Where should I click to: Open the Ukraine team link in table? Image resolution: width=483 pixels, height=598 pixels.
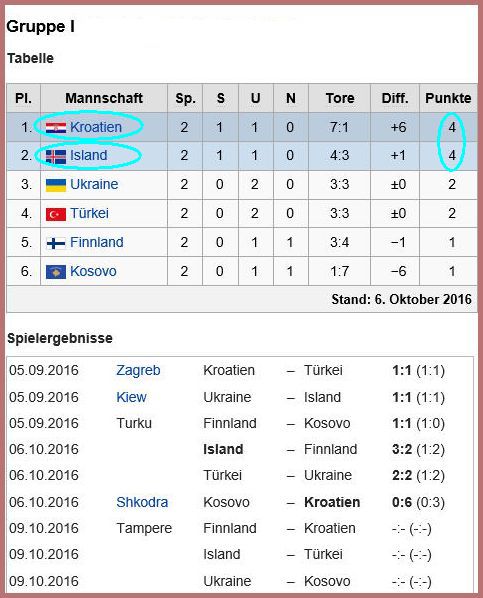click(x=94, y=184)
